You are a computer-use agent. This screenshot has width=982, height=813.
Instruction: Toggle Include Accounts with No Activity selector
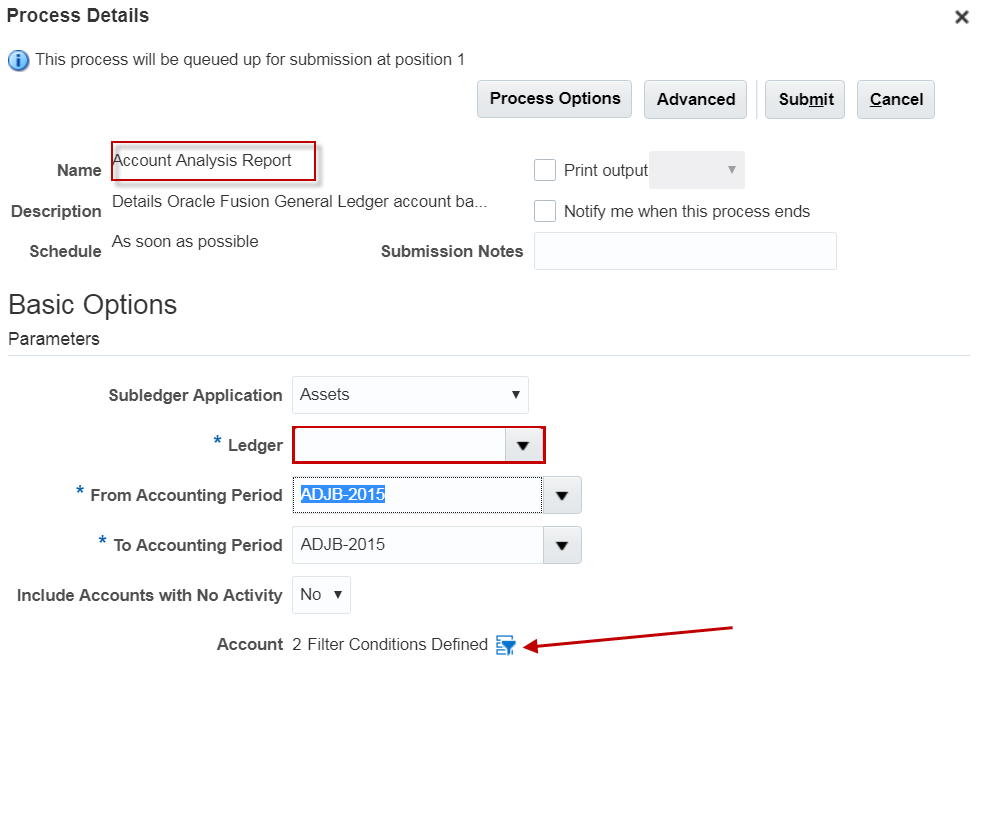(x=321, y=594)
